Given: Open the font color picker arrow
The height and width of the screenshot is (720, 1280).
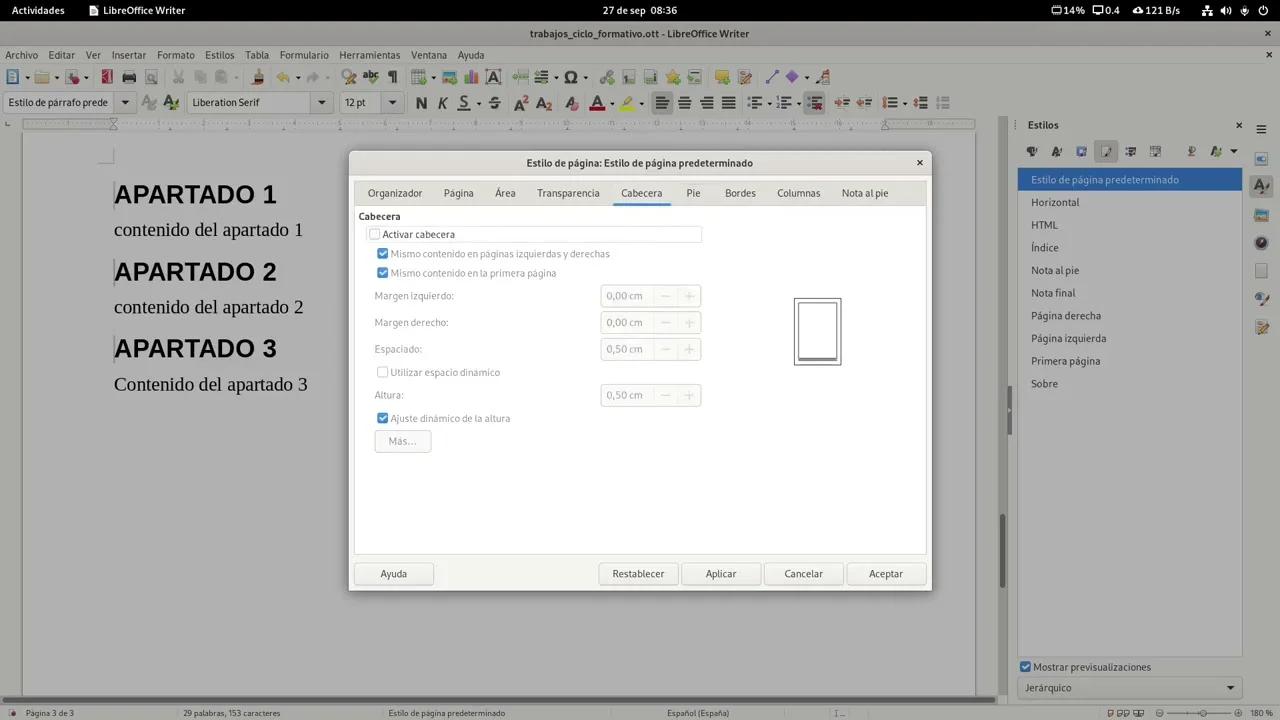Looking at the screenshot, I should [x=612, y=102].
